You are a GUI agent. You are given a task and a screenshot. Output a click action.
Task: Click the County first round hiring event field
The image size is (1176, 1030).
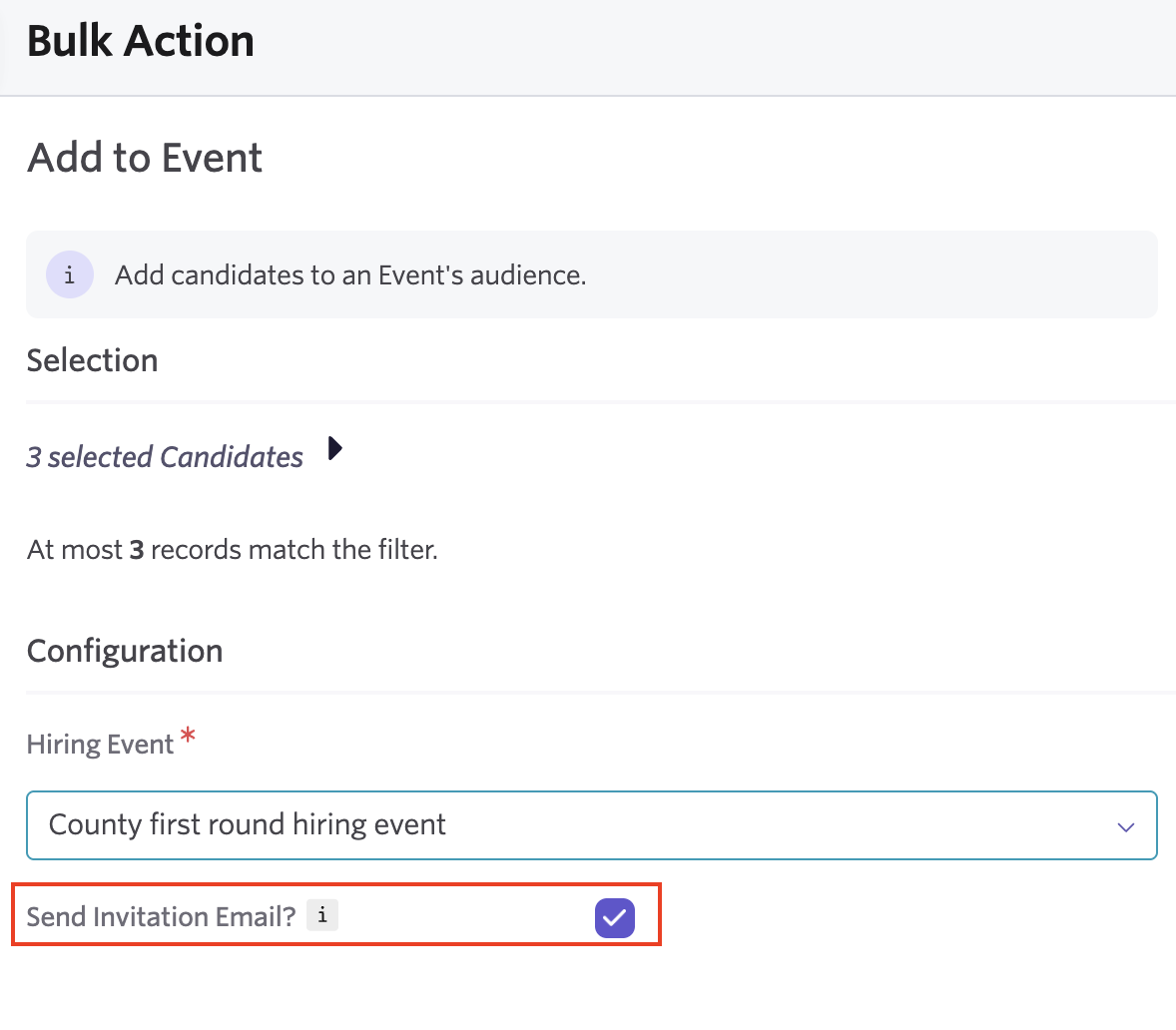pos(592,825)
